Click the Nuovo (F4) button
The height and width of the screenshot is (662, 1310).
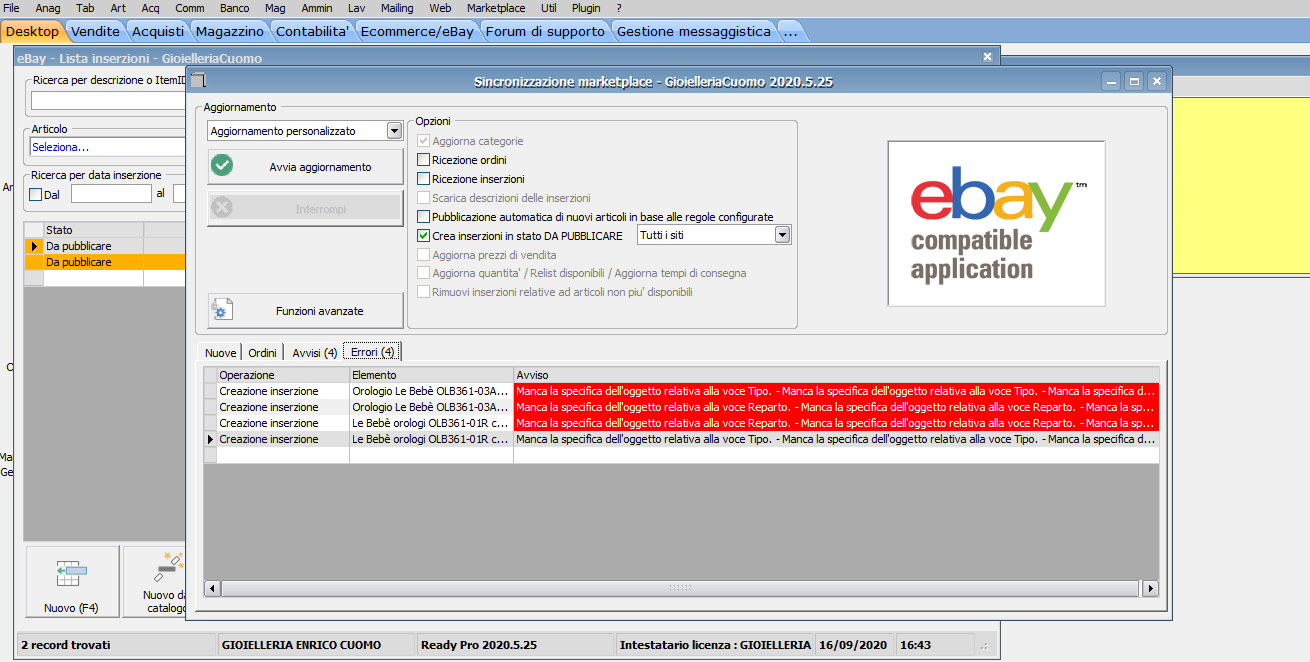[x=71, y=581]
